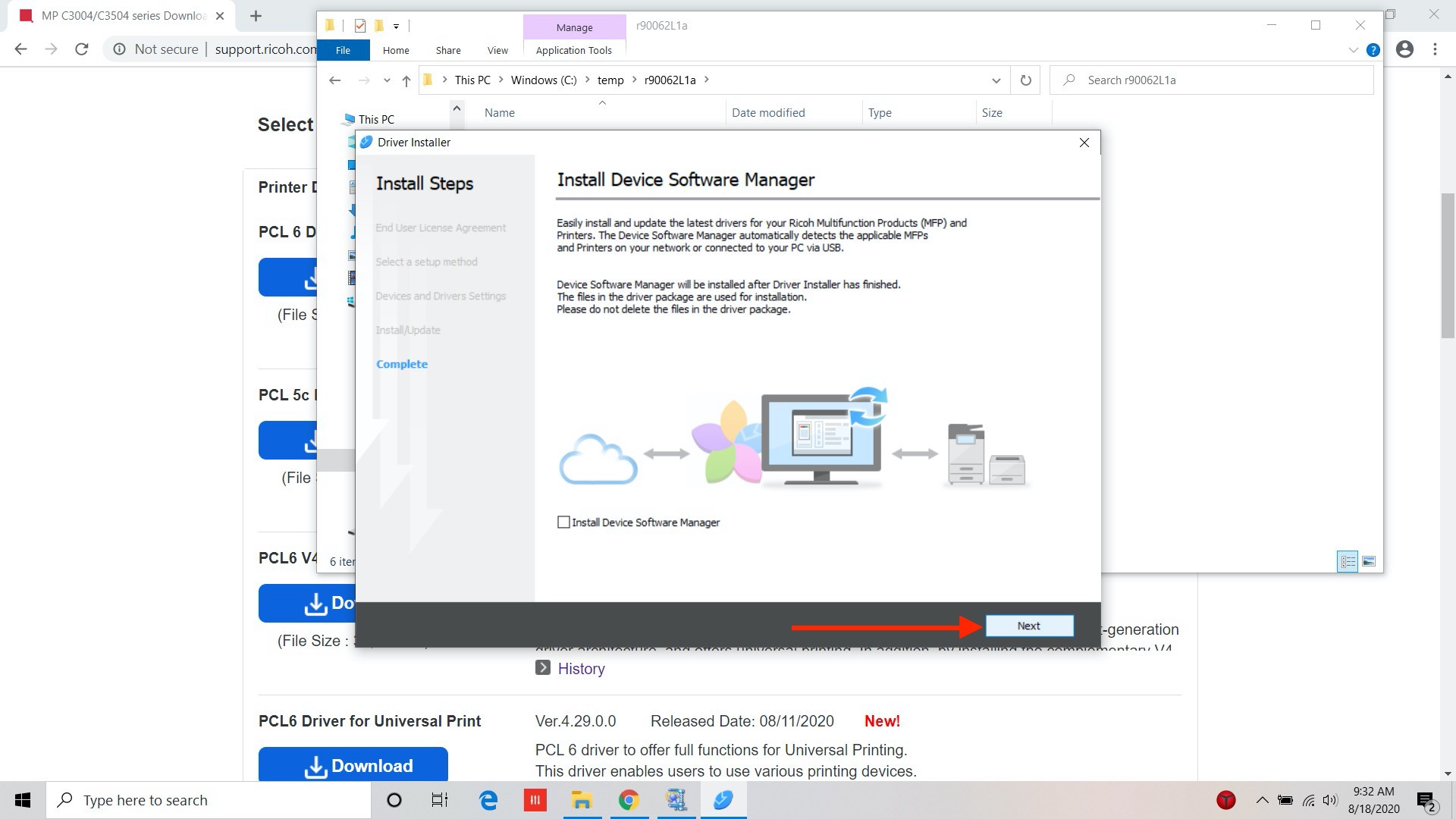The height and width of the screenshot is (819, 1456).
Task: Click page scrollbar in Chrome
Action: coord(1448,265)
